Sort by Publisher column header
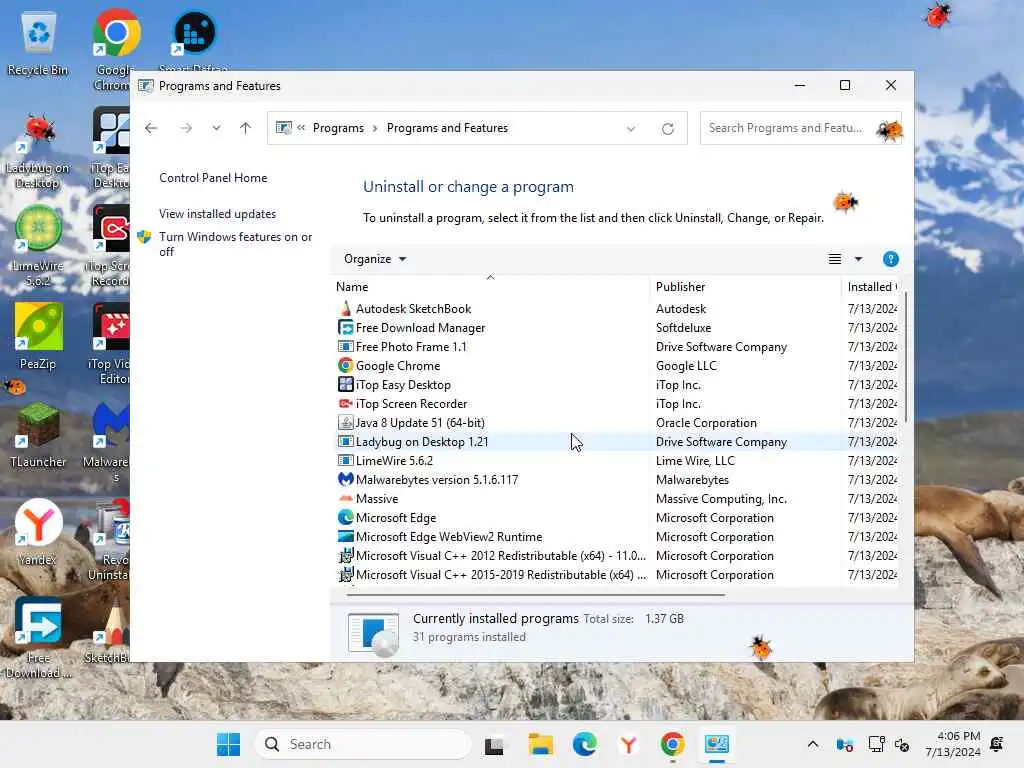1024x768 pixels. click(745, 287)
